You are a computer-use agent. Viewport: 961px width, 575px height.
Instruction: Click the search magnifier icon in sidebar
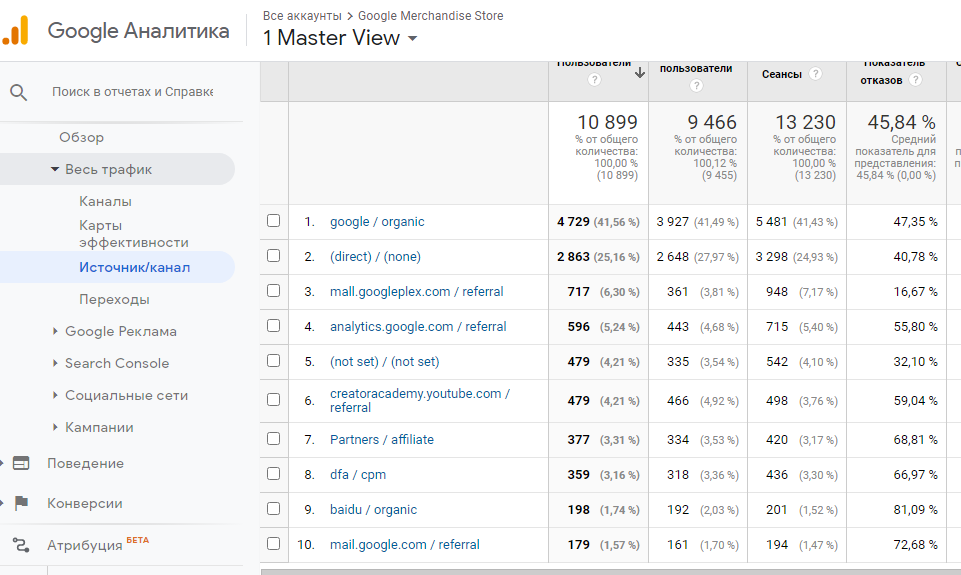click(x=18, y=92)
